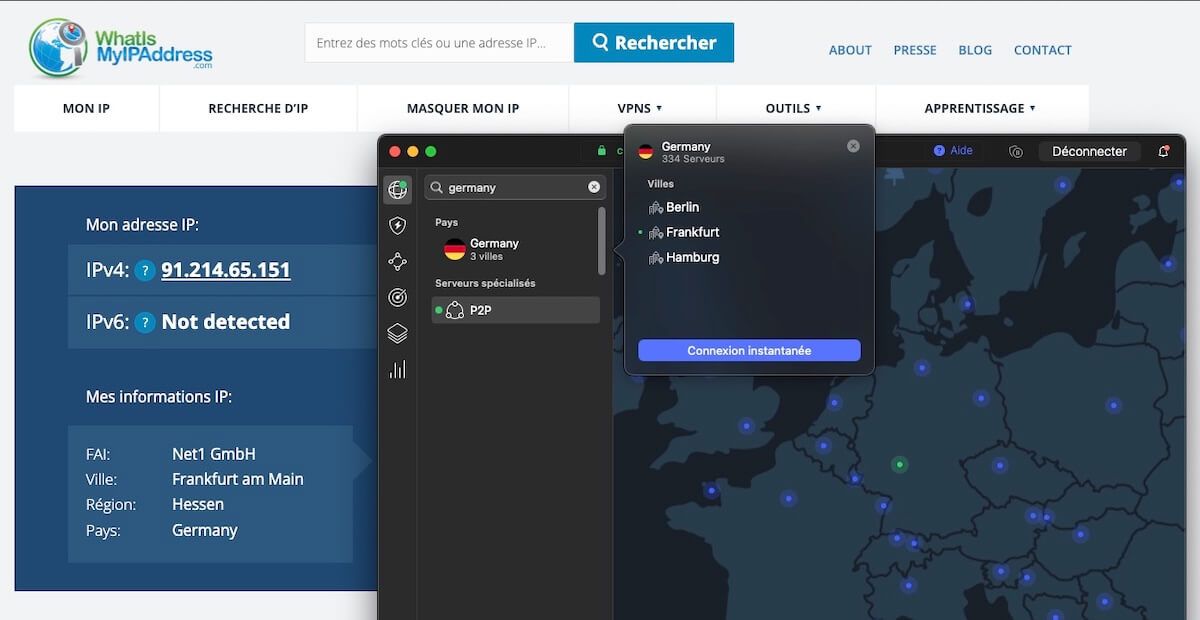Viewport: 1200px width, 620px height.
Task: Open the Meshnet nodes icon
Action: coord(397,261)
